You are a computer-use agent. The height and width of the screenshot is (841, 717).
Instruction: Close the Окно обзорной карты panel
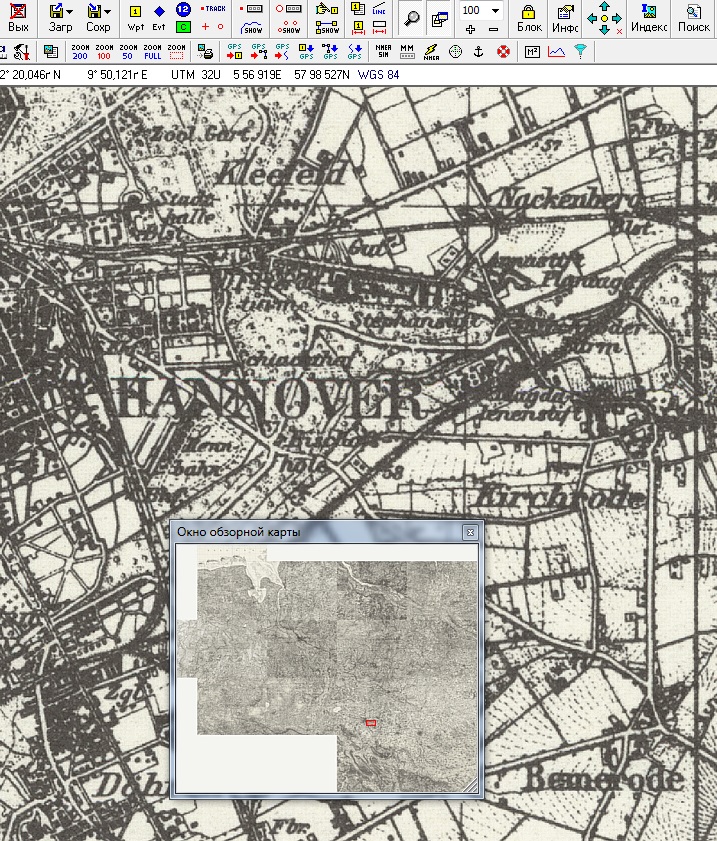pyautogui.click(x=469, y=533)
